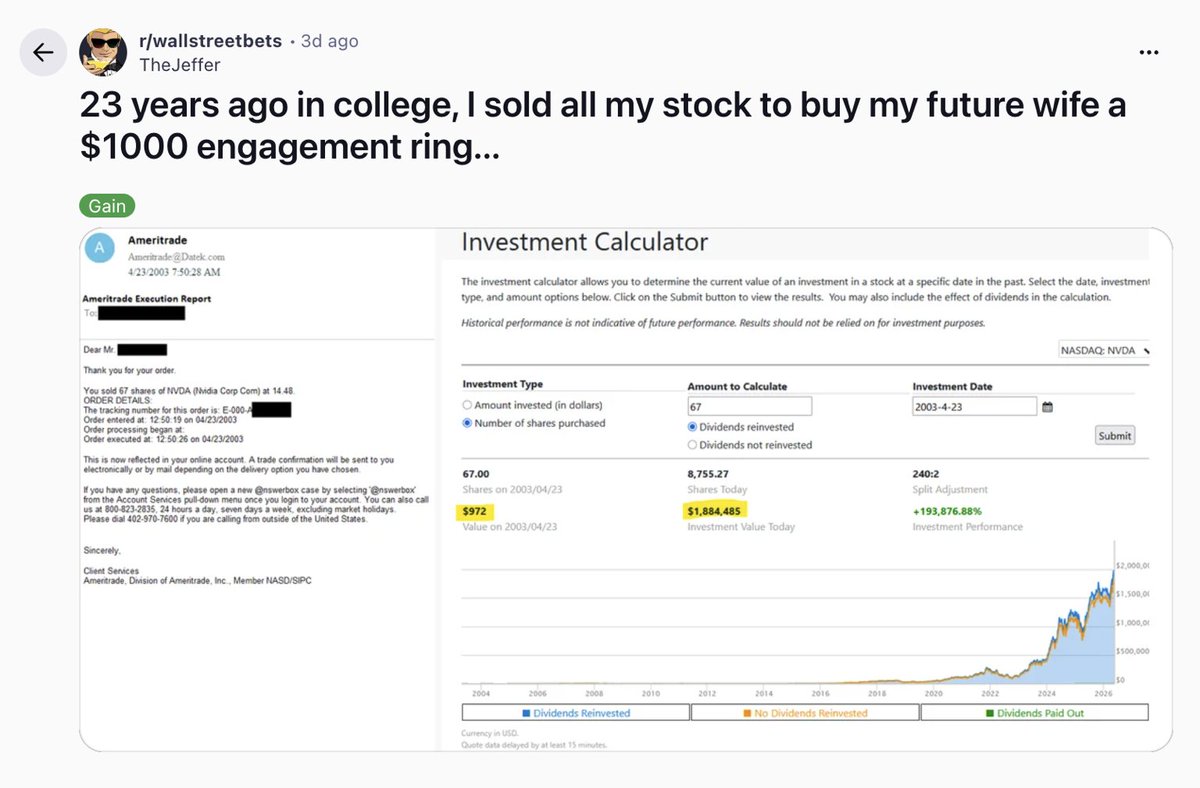Click the blue Dividends Reinvested legend square
Screen dimensions: 1200x788
[527, 713]
